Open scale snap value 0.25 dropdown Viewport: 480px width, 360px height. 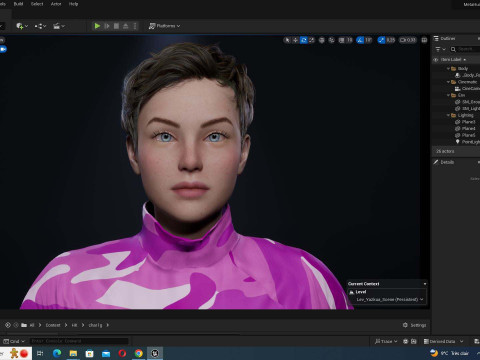coord(390,40)
